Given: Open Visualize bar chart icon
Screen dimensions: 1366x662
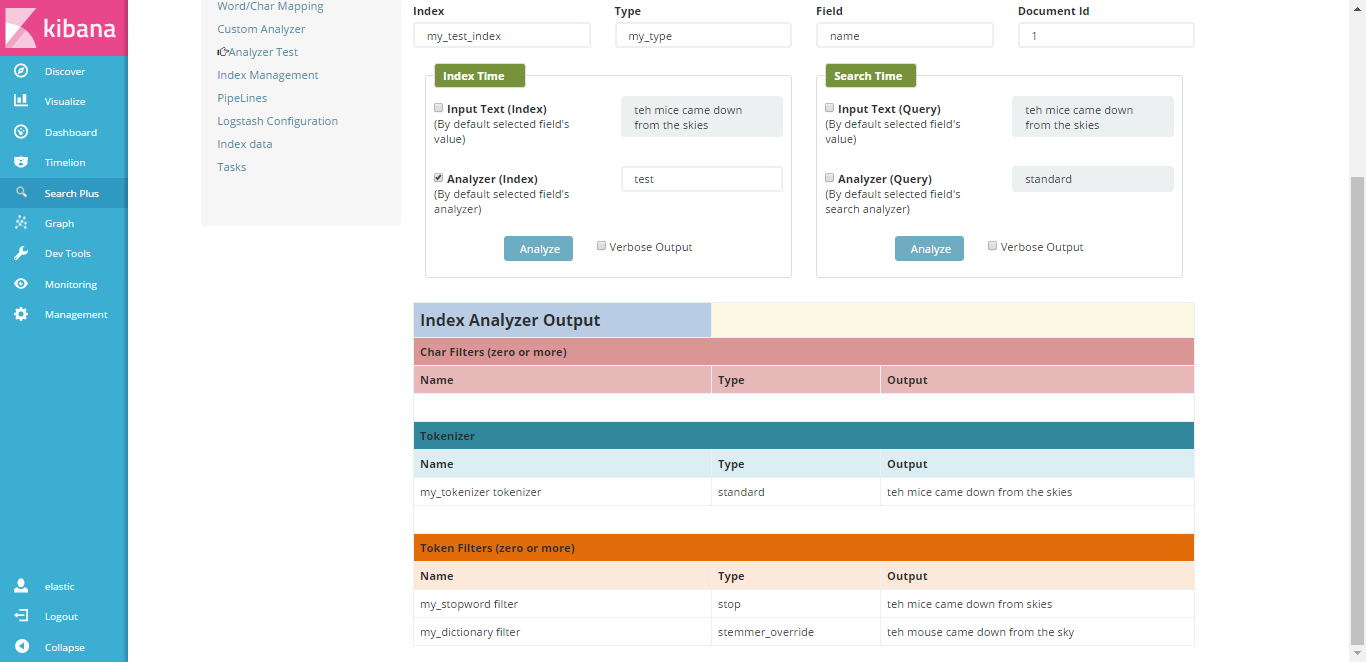Looking at the screenshot, I should tap(21, 101).
